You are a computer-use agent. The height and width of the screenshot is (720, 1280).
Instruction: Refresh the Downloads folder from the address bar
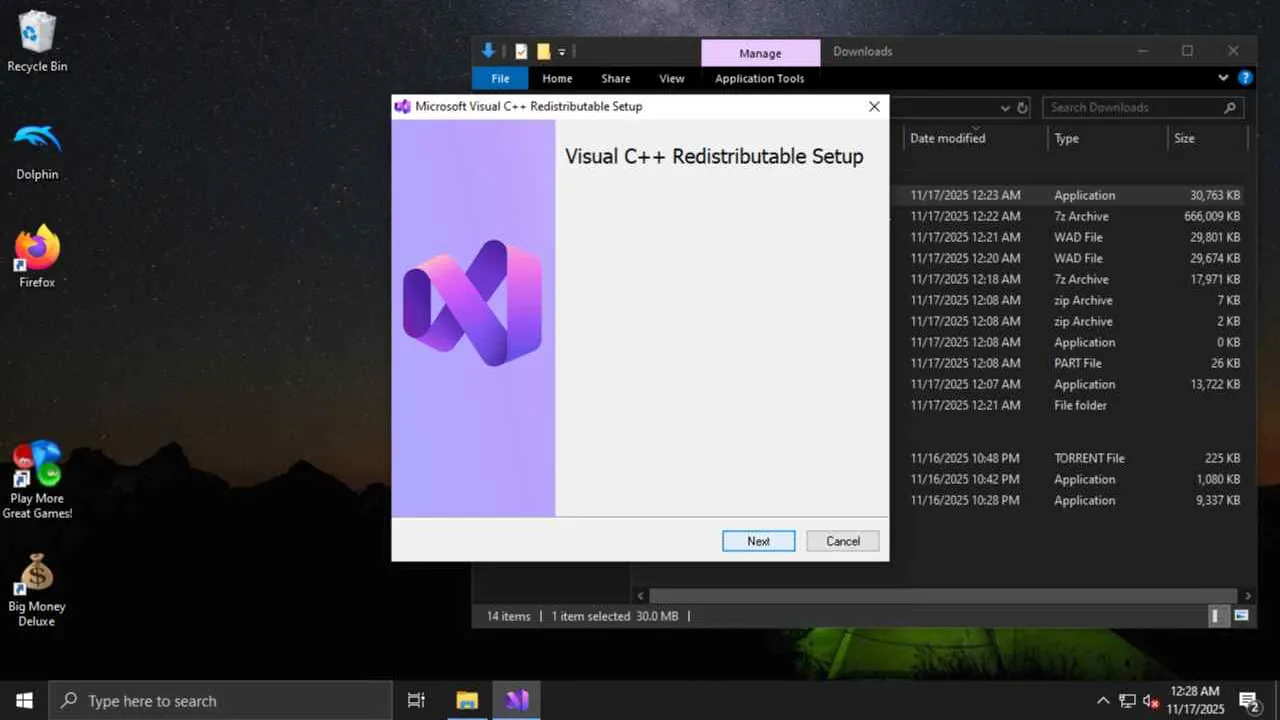point(1023,108)
